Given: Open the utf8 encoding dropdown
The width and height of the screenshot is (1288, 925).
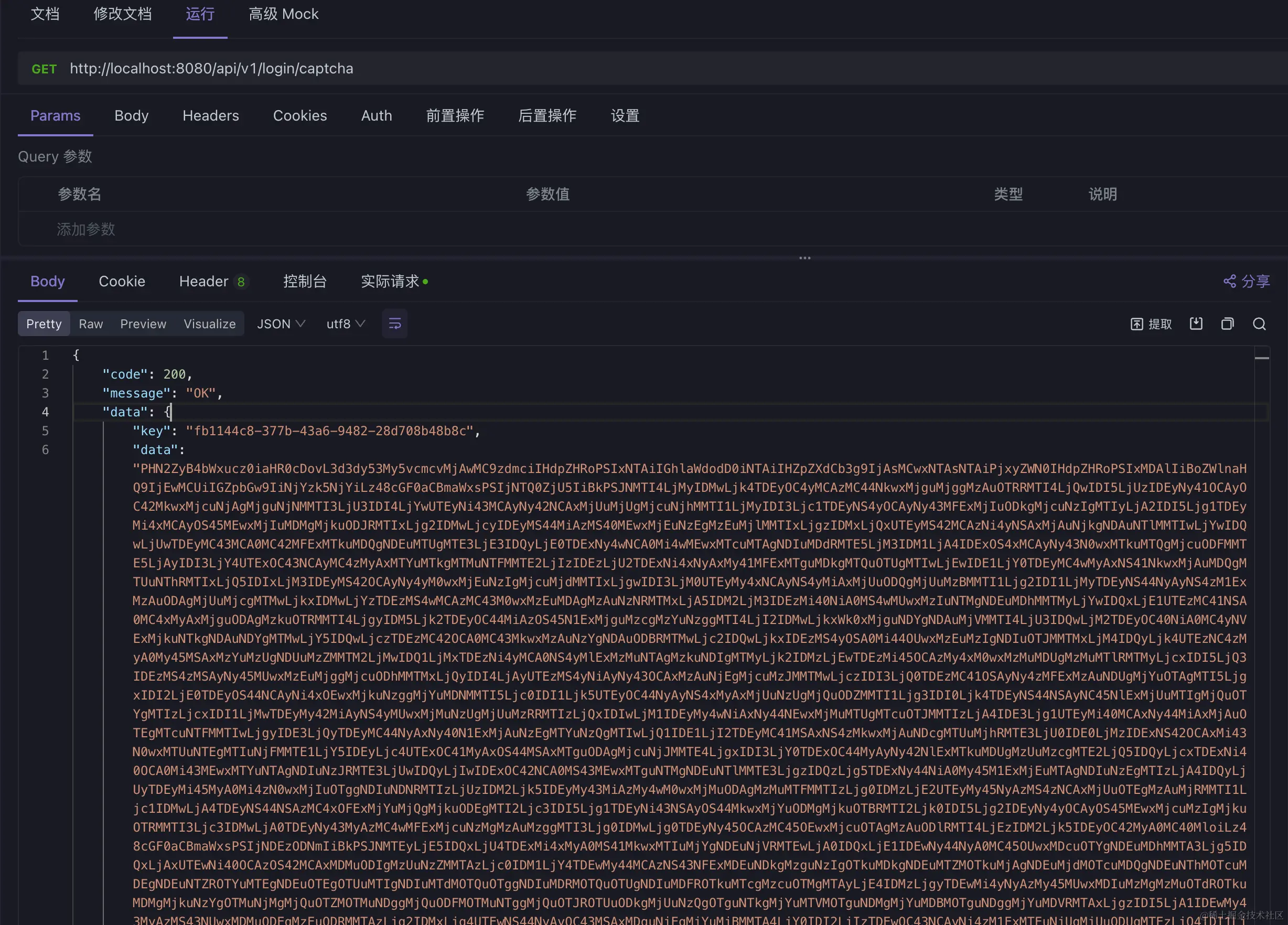Looking at the screenshot, I should pos(345,324).
